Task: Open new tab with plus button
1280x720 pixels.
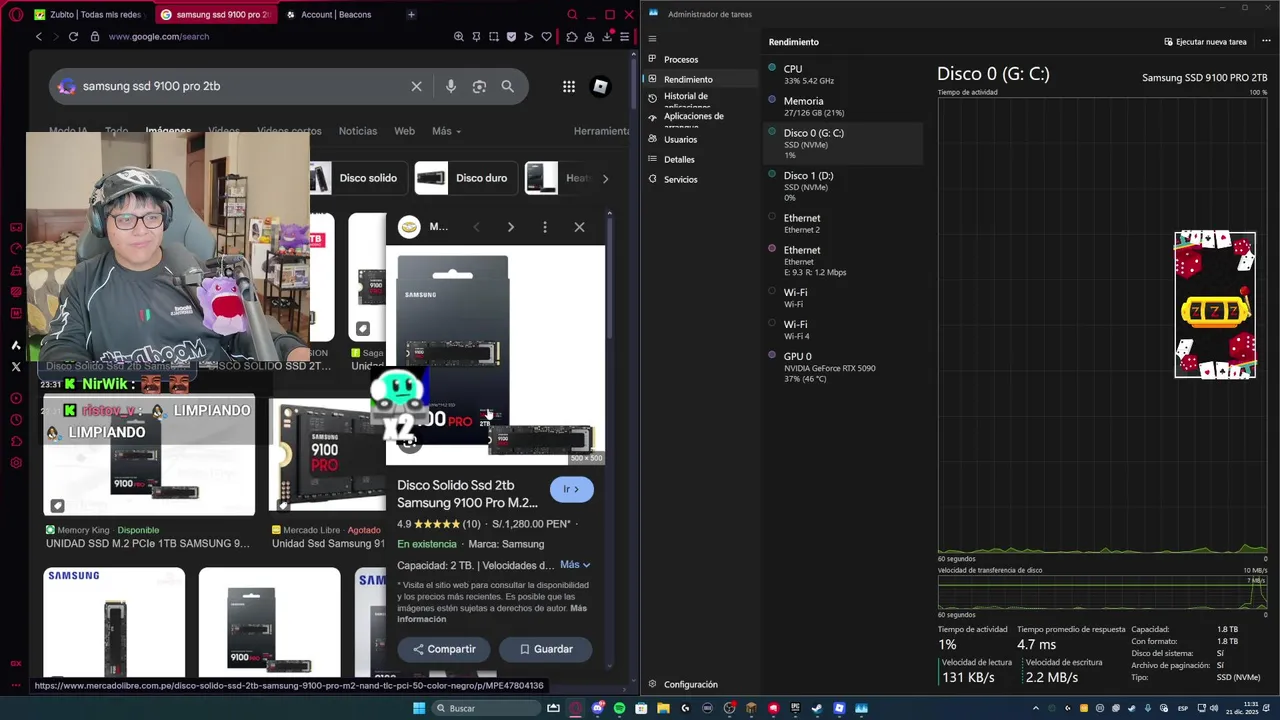Action: tap(411, 15)
